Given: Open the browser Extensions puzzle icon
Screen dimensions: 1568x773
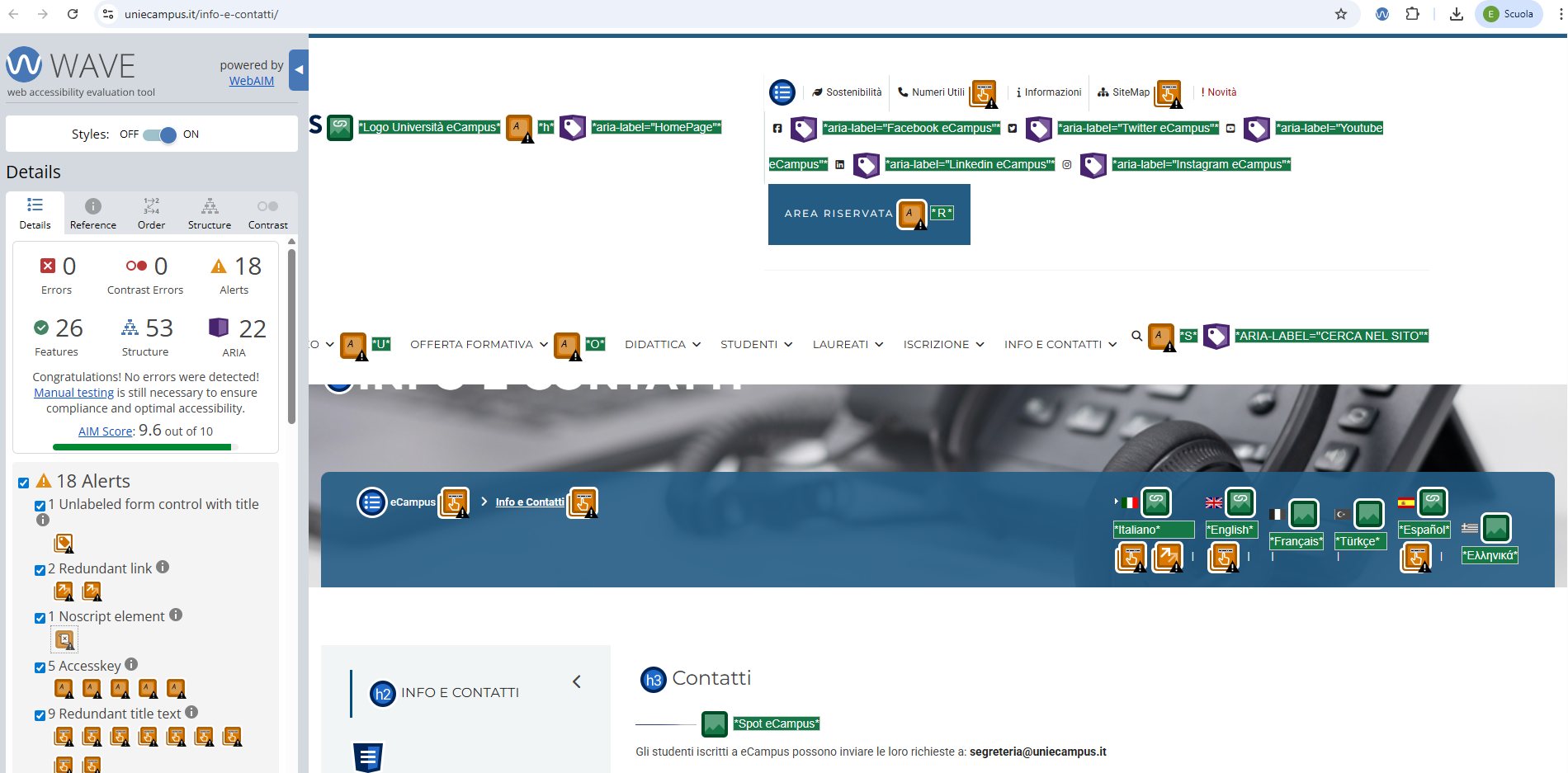Looking at the screenshot, I should tap(1413, 14).
